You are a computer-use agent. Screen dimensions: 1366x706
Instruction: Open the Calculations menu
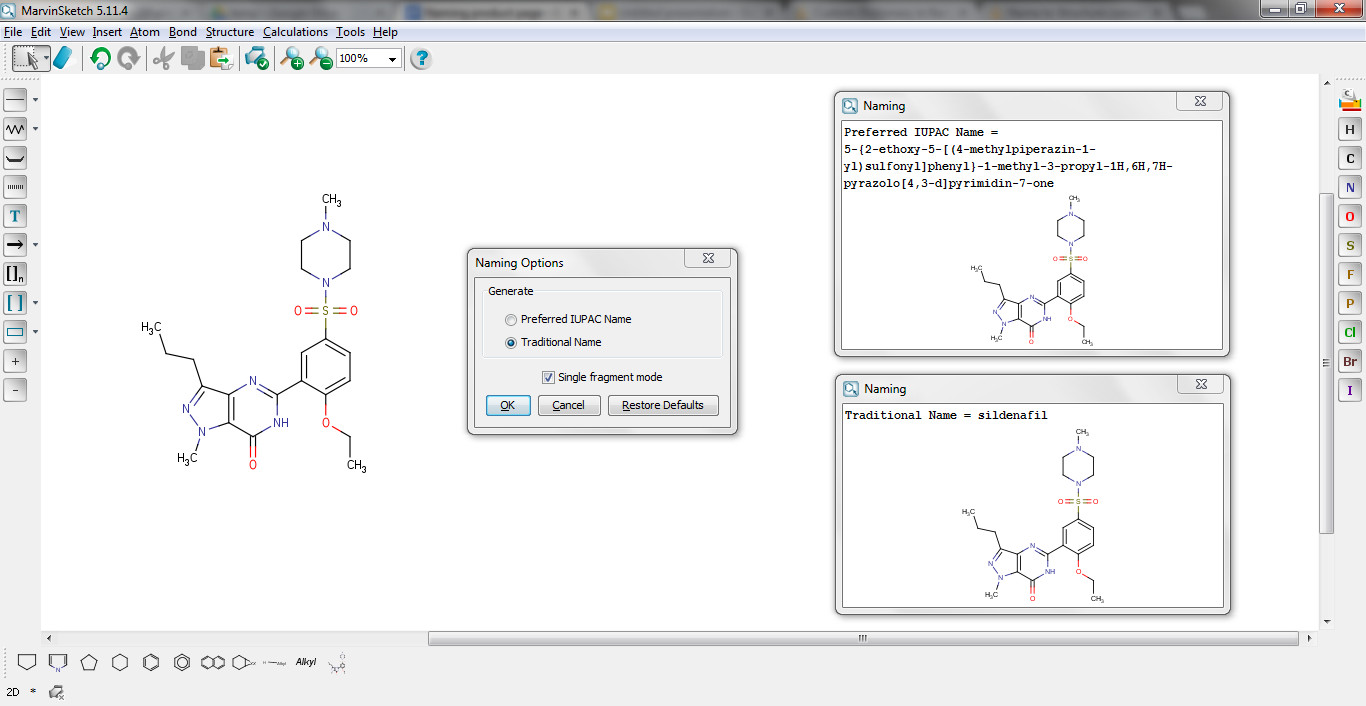coord(295,31)
